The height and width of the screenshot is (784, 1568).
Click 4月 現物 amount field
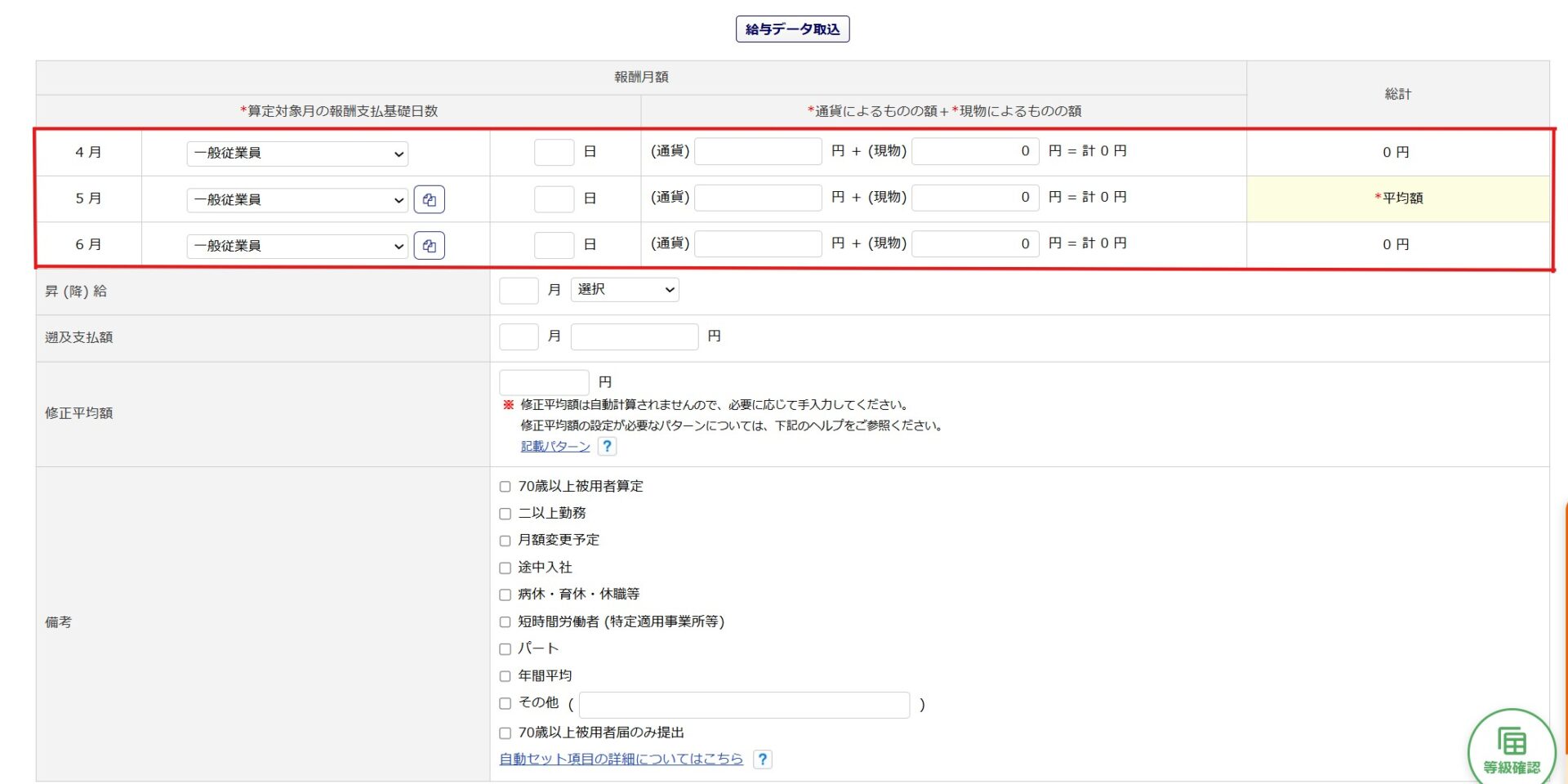click(x=975, y=151)
